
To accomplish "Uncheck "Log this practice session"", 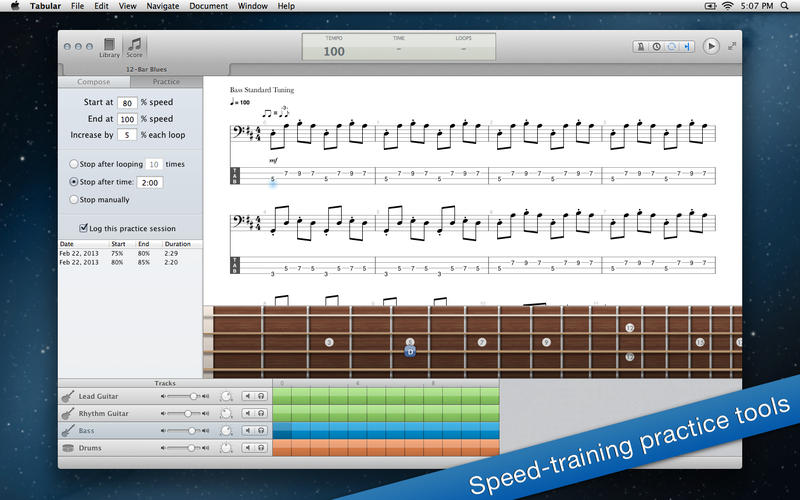I will point(82,228).
